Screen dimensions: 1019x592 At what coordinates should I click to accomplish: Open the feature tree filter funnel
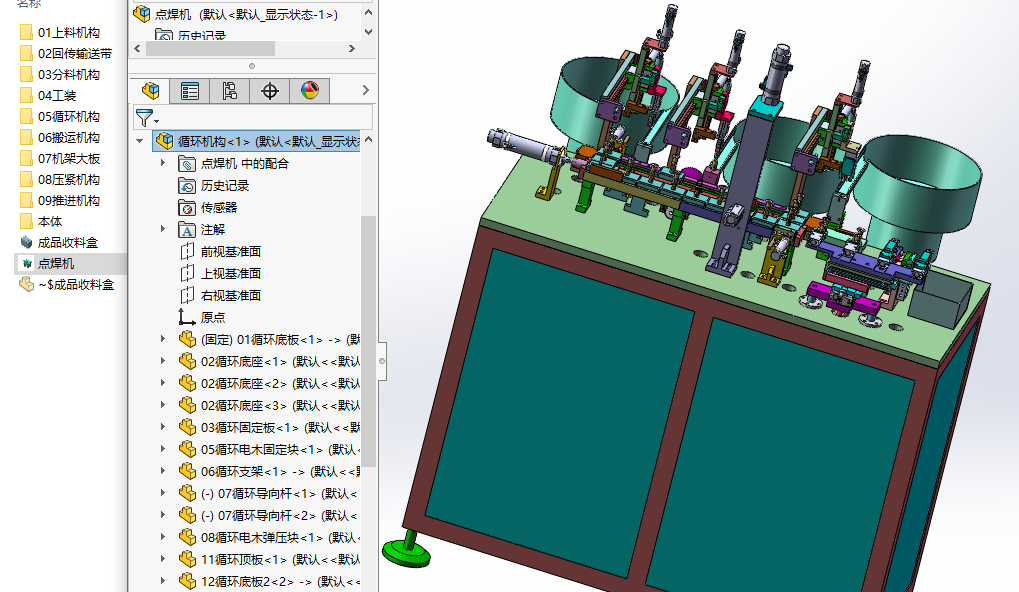point(146,118)
